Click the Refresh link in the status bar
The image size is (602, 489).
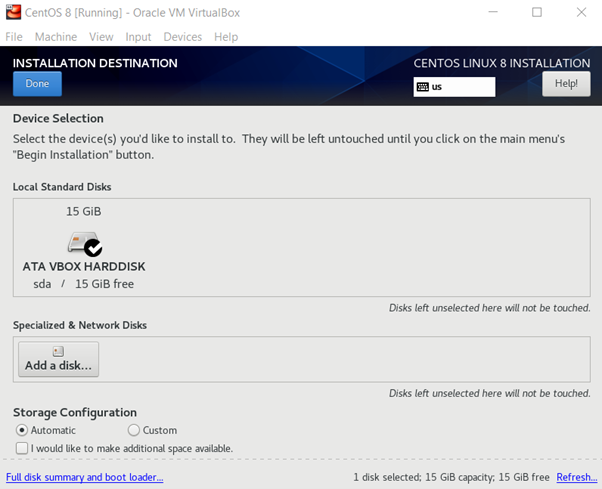(576, 477)
